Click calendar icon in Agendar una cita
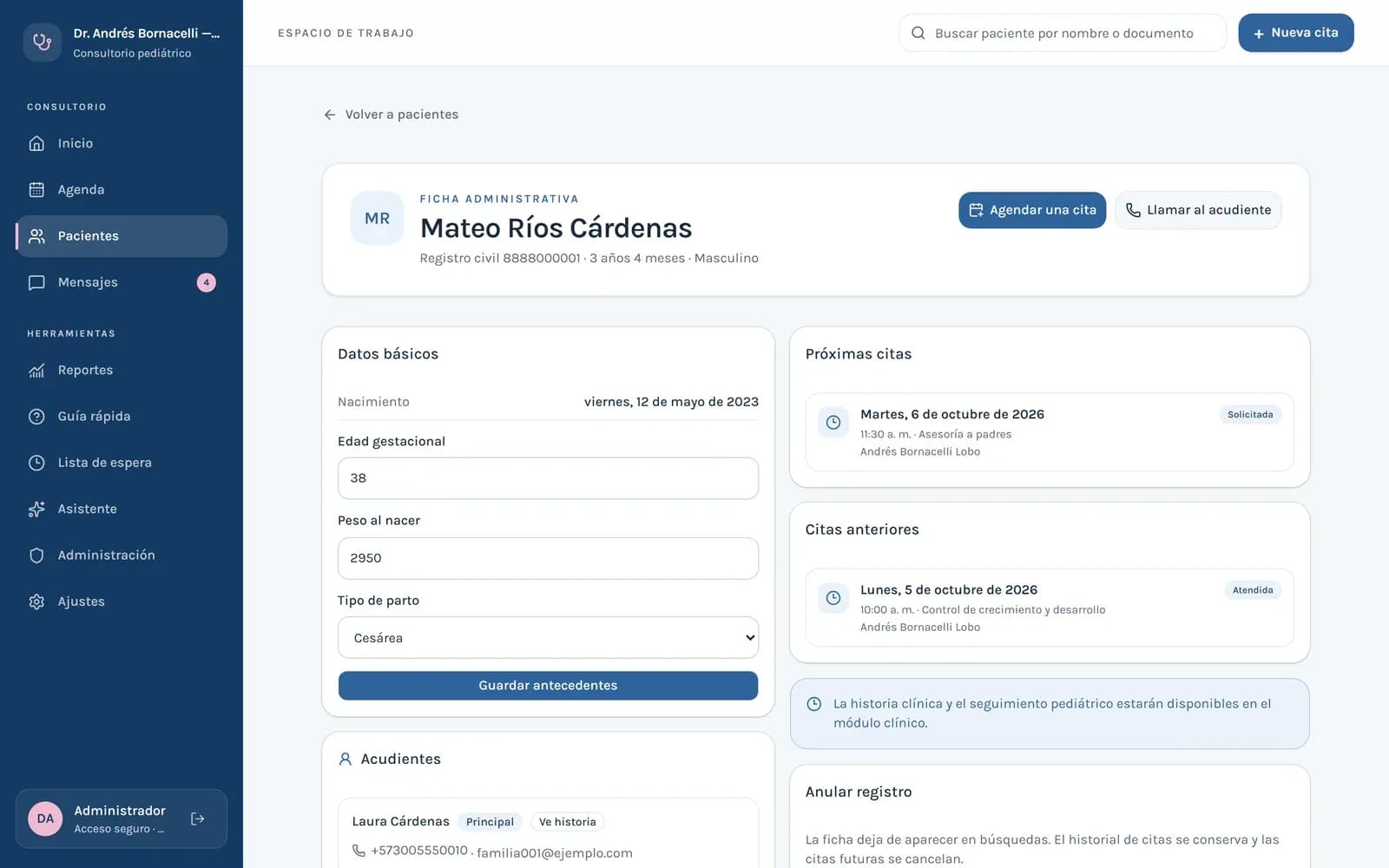The height and width of the screenshot is (868, 1389). pyautogui.click(x=976, y=210)
